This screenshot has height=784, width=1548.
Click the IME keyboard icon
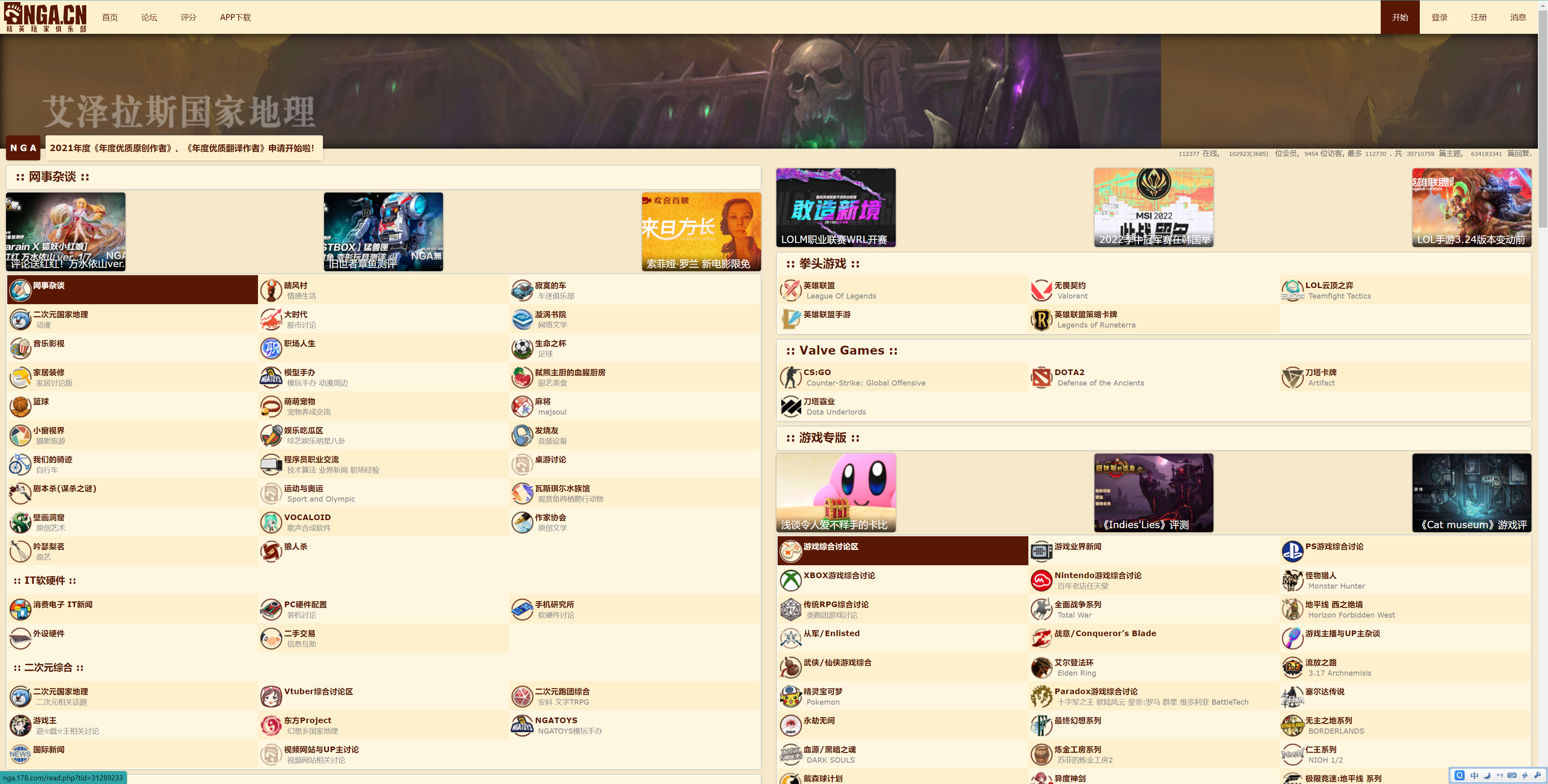1512,775
